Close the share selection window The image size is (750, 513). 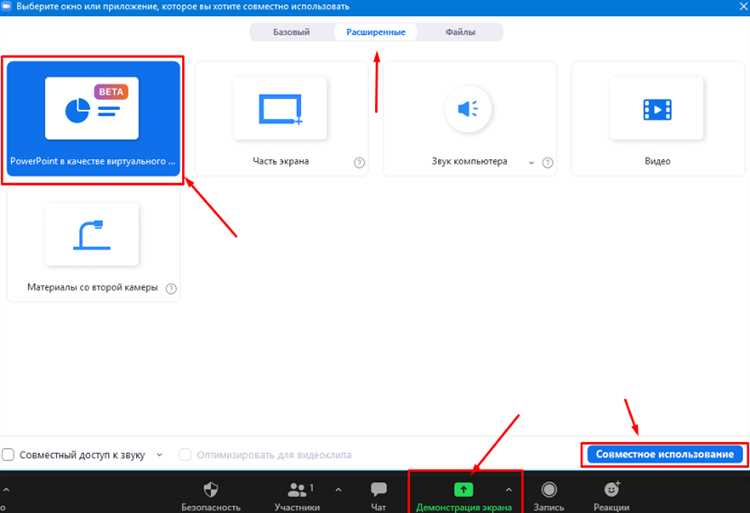[x=743, y=6]
